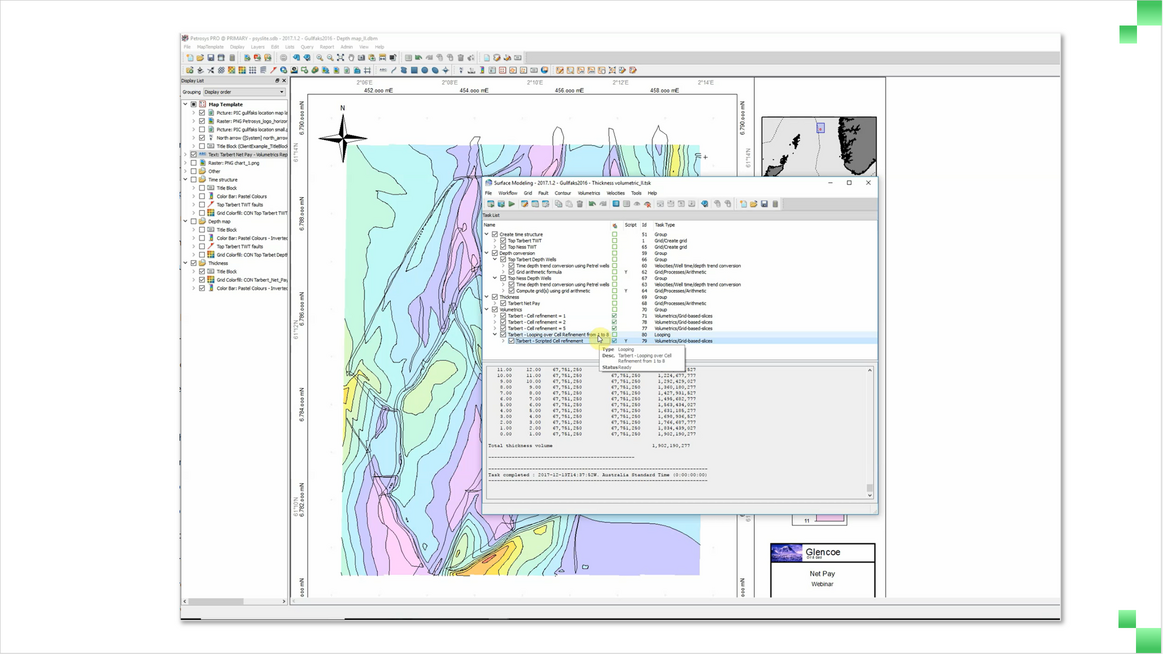
Task: Copy the selected task via the toolbar icon
Action: (557, 203)
